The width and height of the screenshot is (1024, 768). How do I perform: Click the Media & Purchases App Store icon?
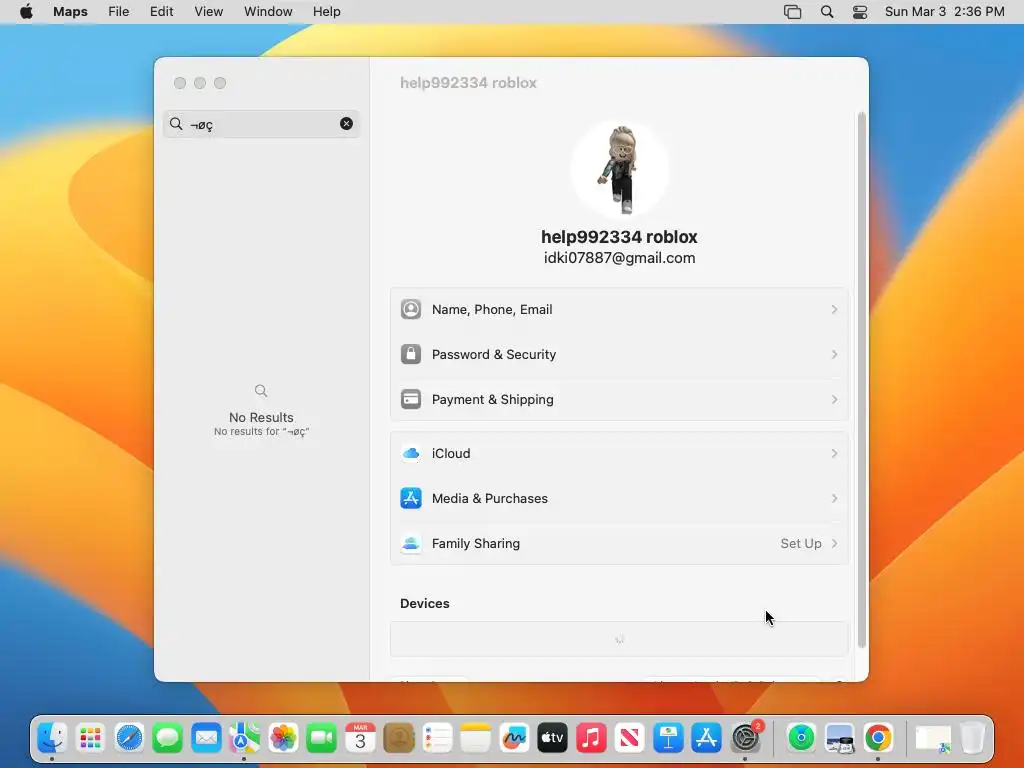[x=411, y=498]
